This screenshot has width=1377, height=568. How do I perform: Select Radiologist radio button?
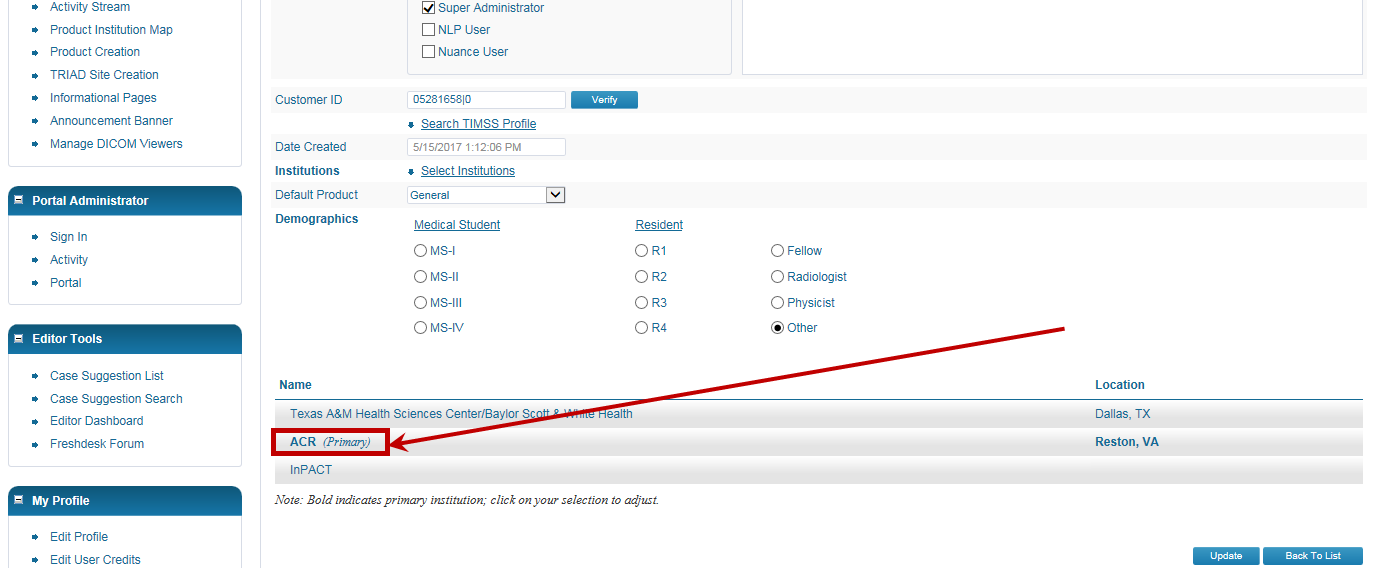pyautogui.click(x=777, y=277)
